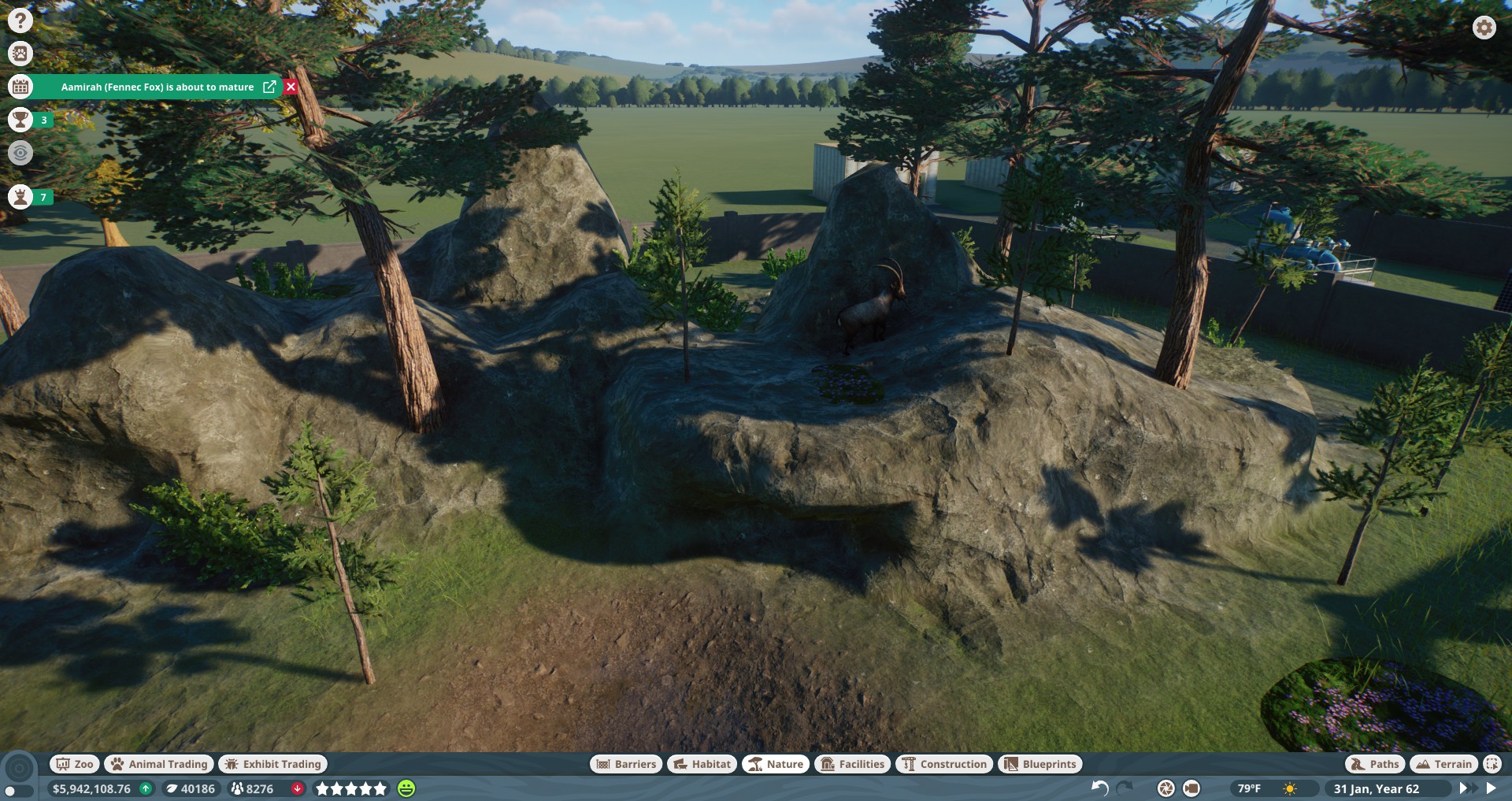Open the Facilities build tab
Viewport: 1512px width, 801px height.
pos(853,764)
